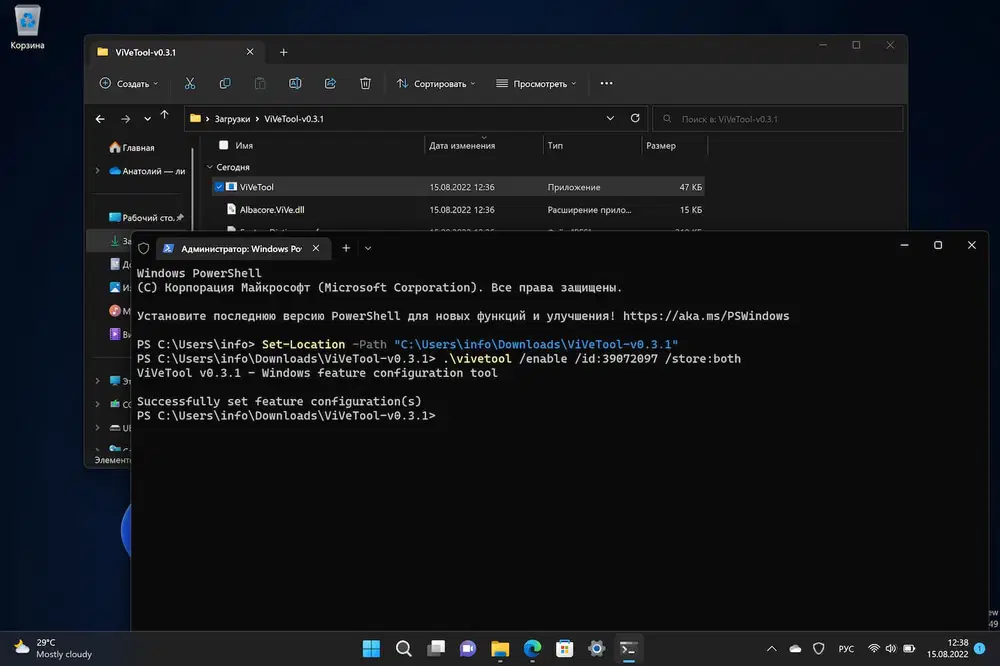Click the Copy icon in Explorer toolbar
Screen dimensions: 1000x666
(x=225, y=84)
